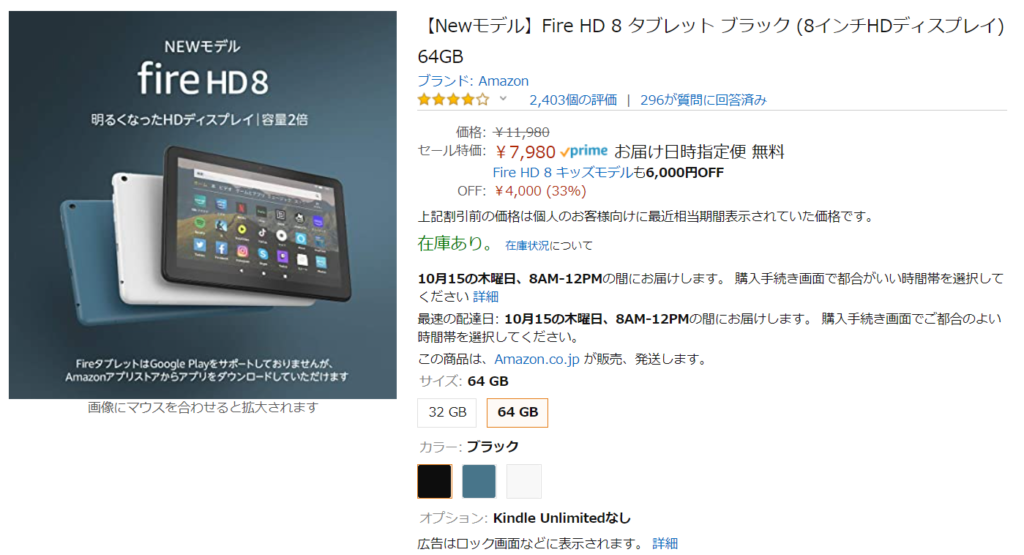Viewport: 1024px width, 555px height.
Task: Click the ¥7,980 sale price
Action: [525, 152]
